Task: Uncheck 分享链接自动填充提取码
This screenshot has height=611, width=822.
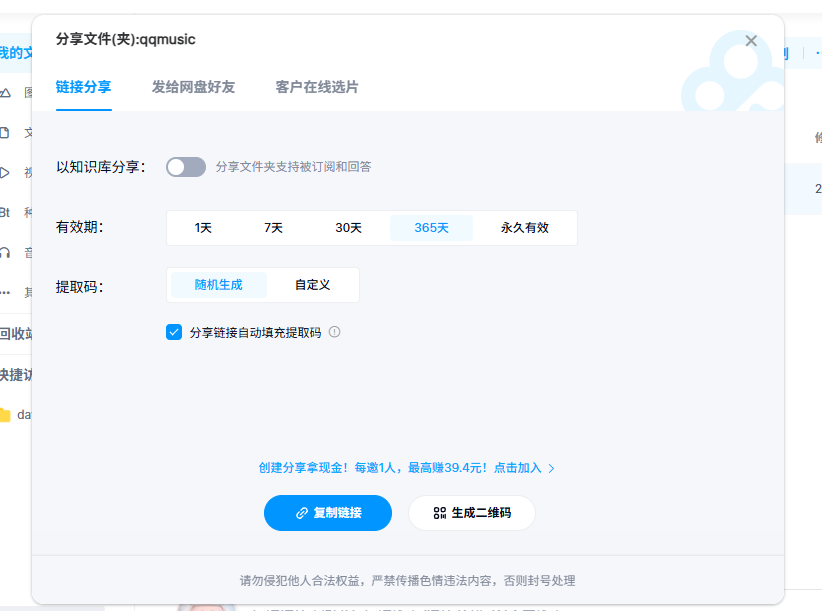Action: (x=174, y=331)
